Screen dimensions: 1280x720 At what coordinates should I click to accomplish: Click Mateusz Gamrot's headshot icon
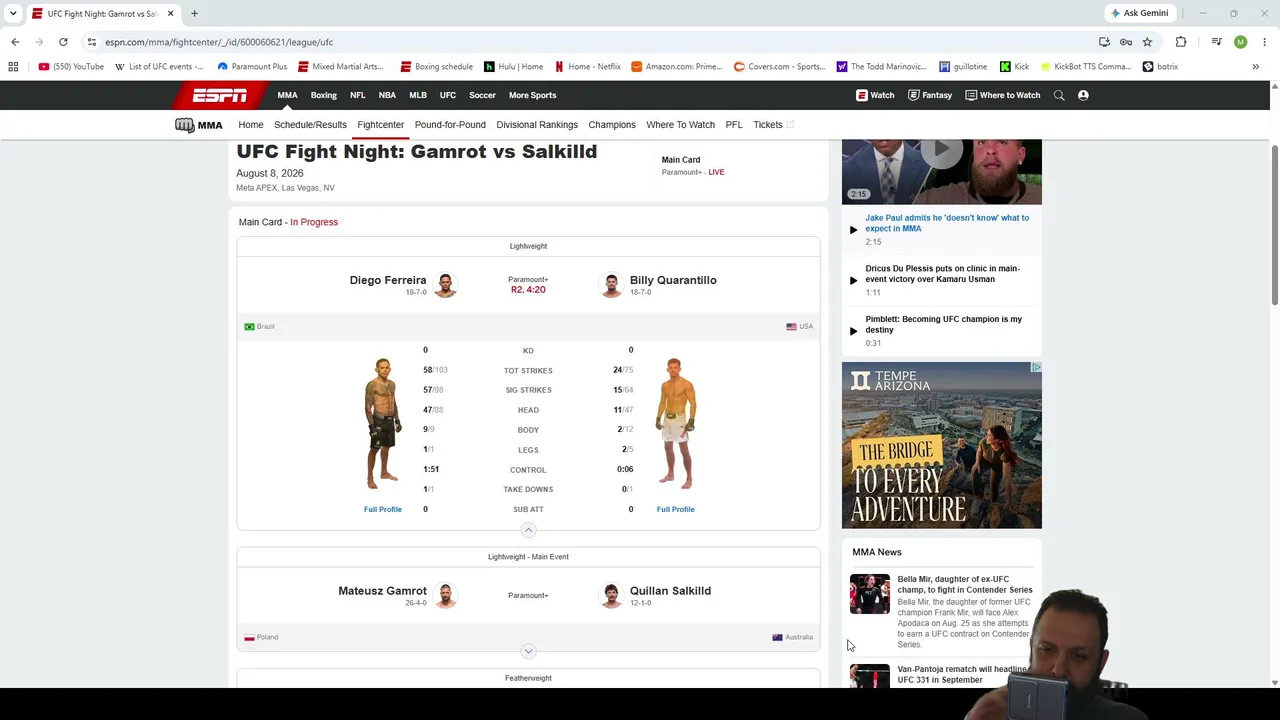click(445, 595)
